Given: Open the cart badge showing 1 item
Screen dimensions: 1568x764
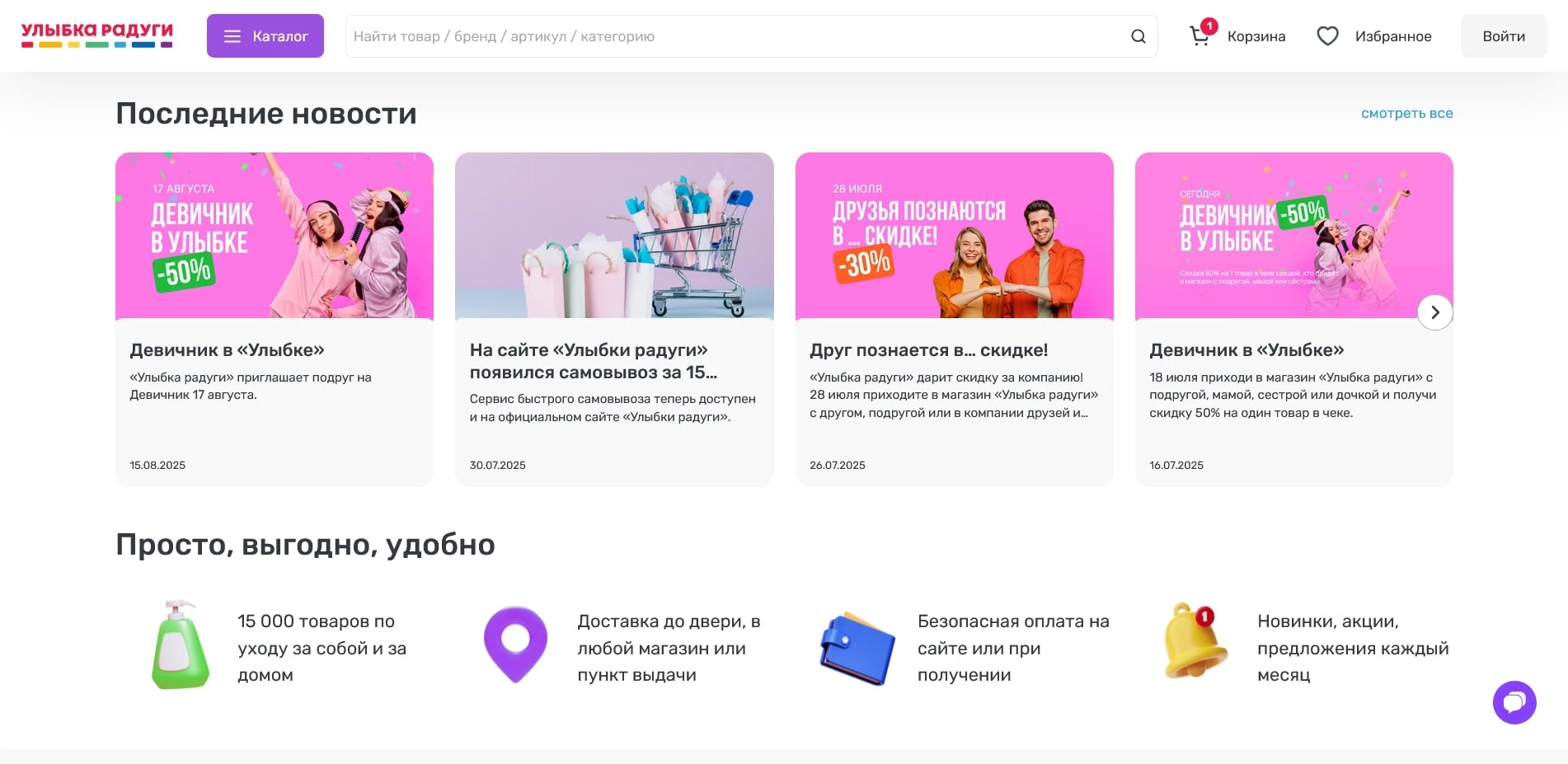Looking at the screenshot, I should [1209, 26].
